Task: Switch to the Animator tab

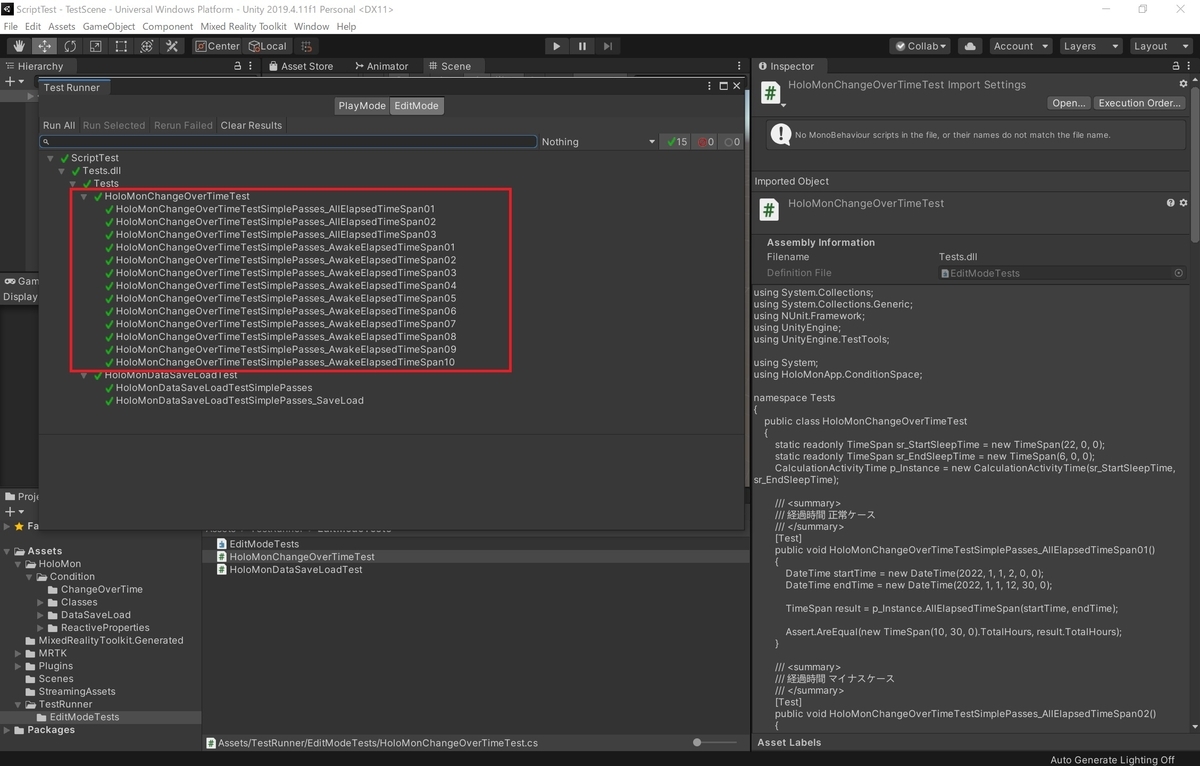Action: click(x=381, y=66)
